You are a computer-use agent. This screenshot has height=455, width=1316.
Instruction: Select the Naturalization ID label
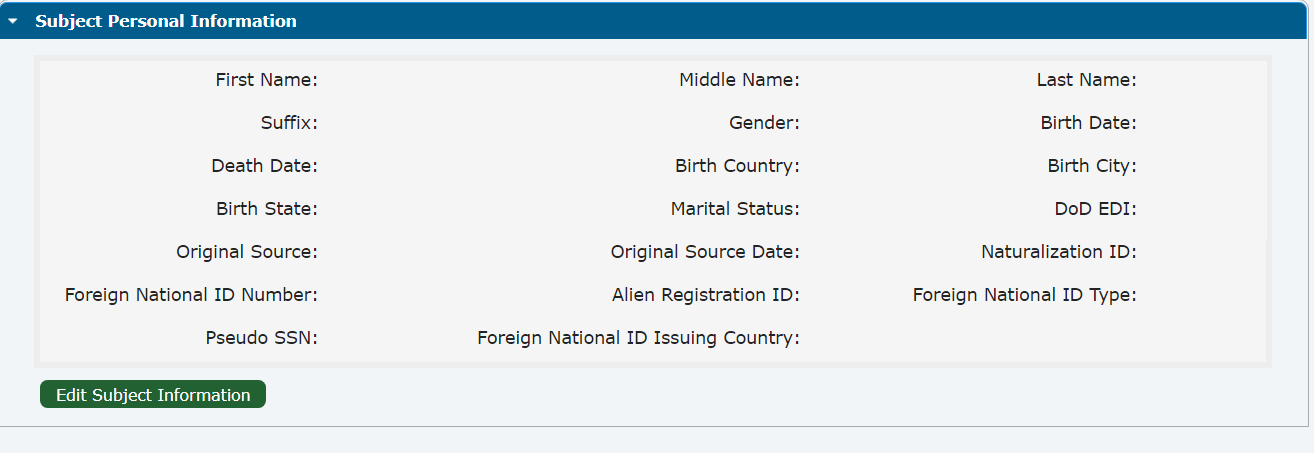pos(1058,252)
